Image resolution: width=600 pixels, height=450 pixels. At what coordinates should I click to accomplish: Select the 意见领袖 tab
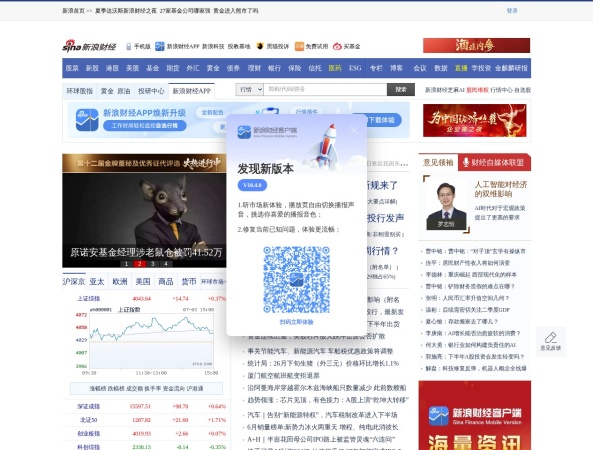(x=438, y=162)
